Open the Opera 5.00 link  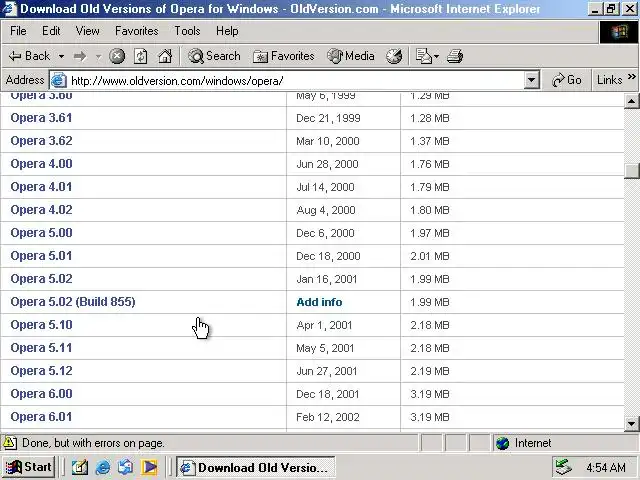coord(41,233)
